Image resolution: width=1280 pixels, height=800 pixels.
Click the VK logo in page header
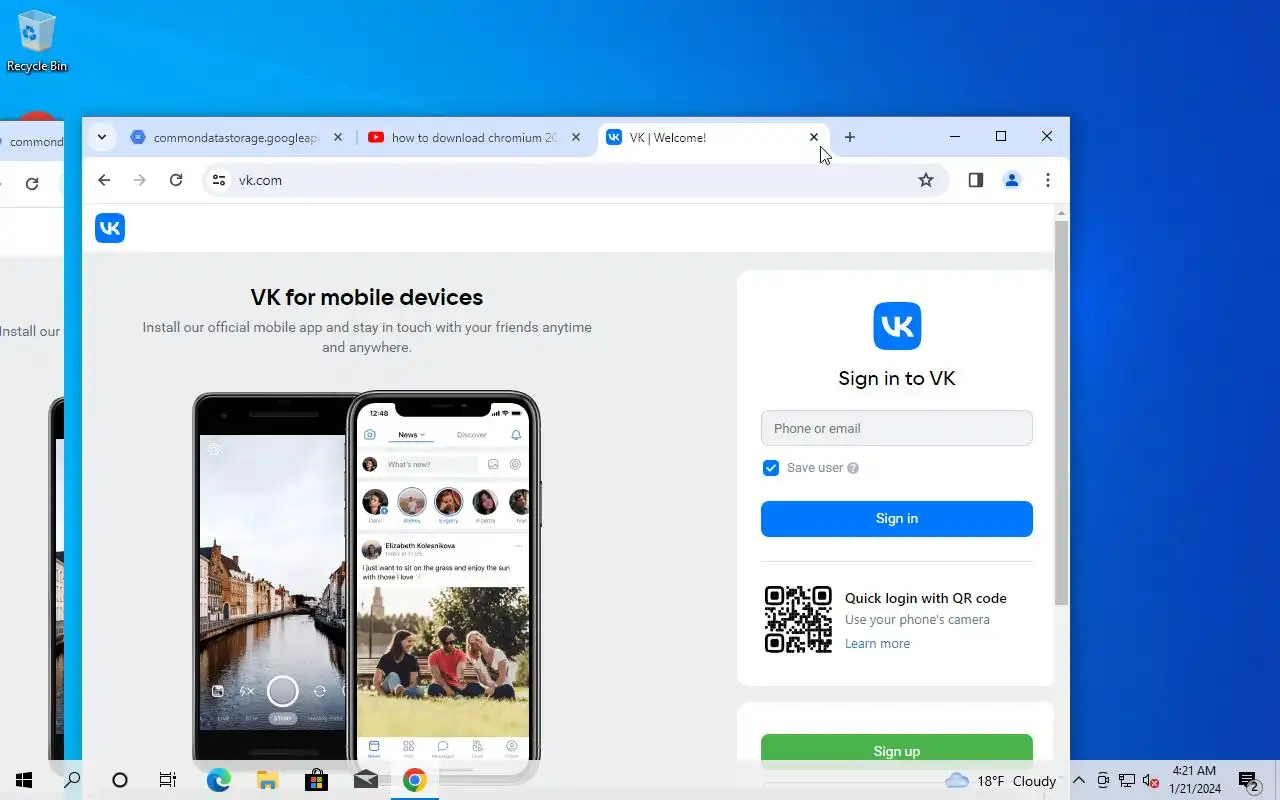pos(110,228)
